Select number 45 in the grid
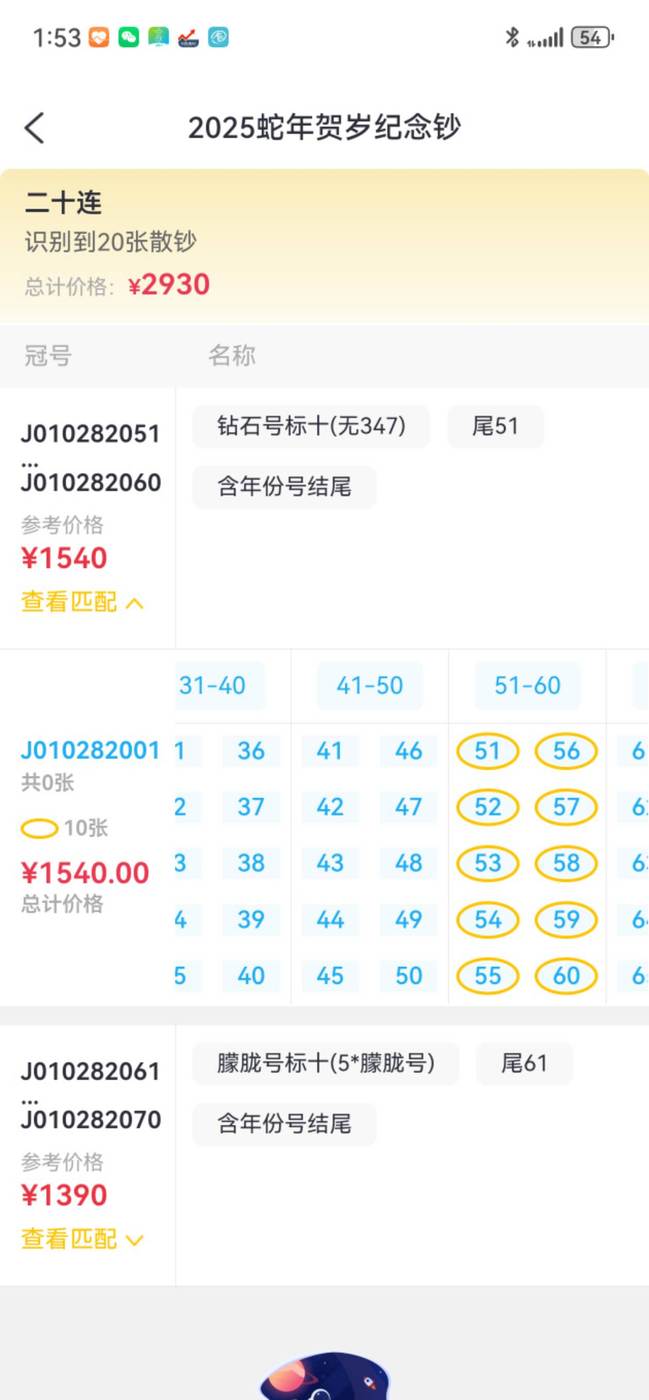Screen dimensions: 649x1400 330,975
